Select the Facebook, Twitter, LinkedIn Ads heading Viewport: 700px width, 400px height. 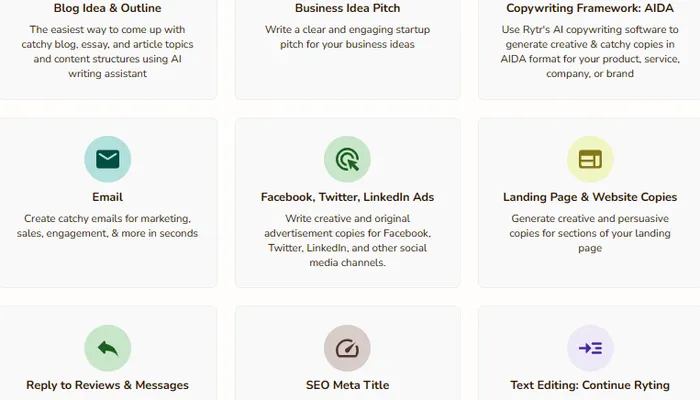[347, 197]
